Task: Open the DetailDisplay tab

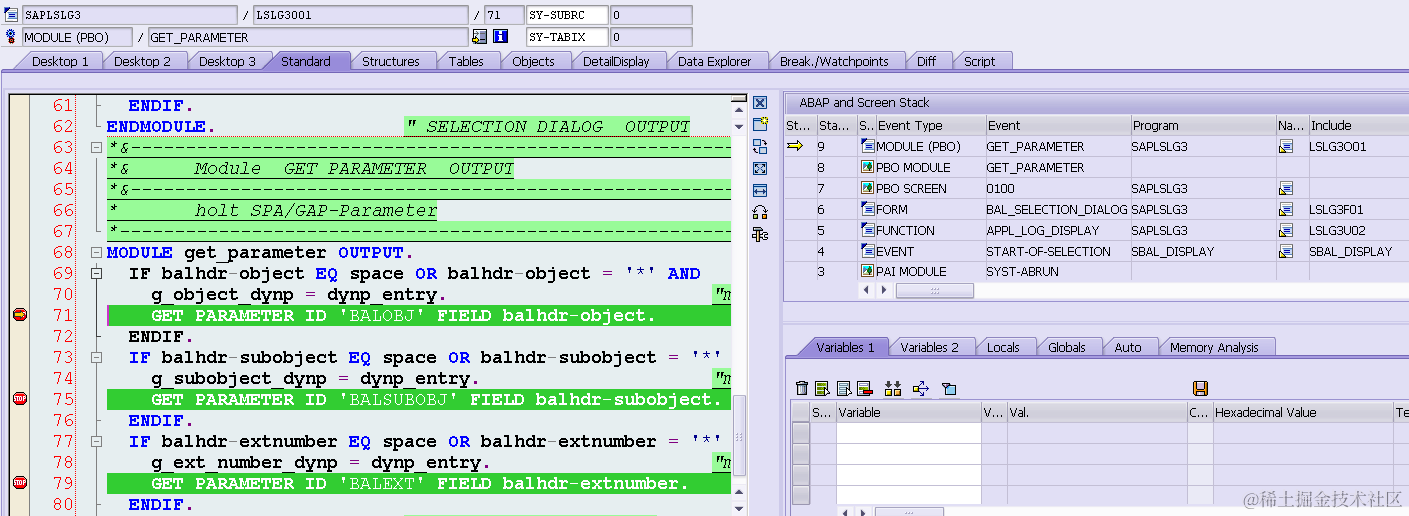Action: tap(616, 61)
